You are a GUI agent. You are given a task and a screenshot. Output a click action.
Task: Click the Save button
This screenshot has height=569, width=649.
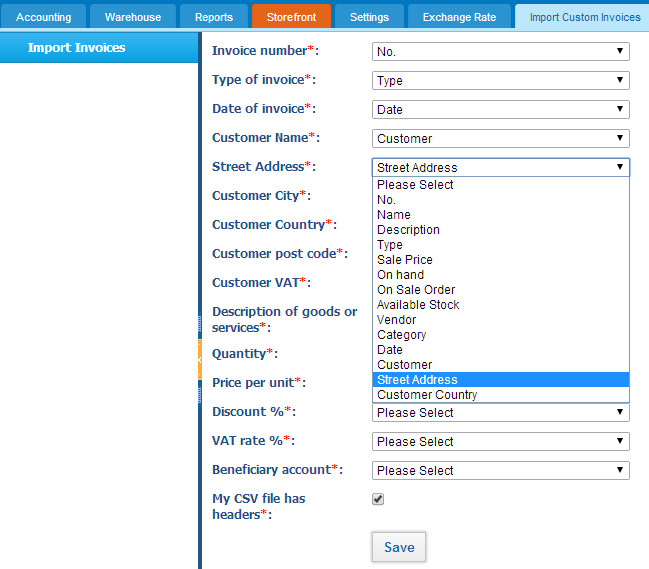(399, 547)
